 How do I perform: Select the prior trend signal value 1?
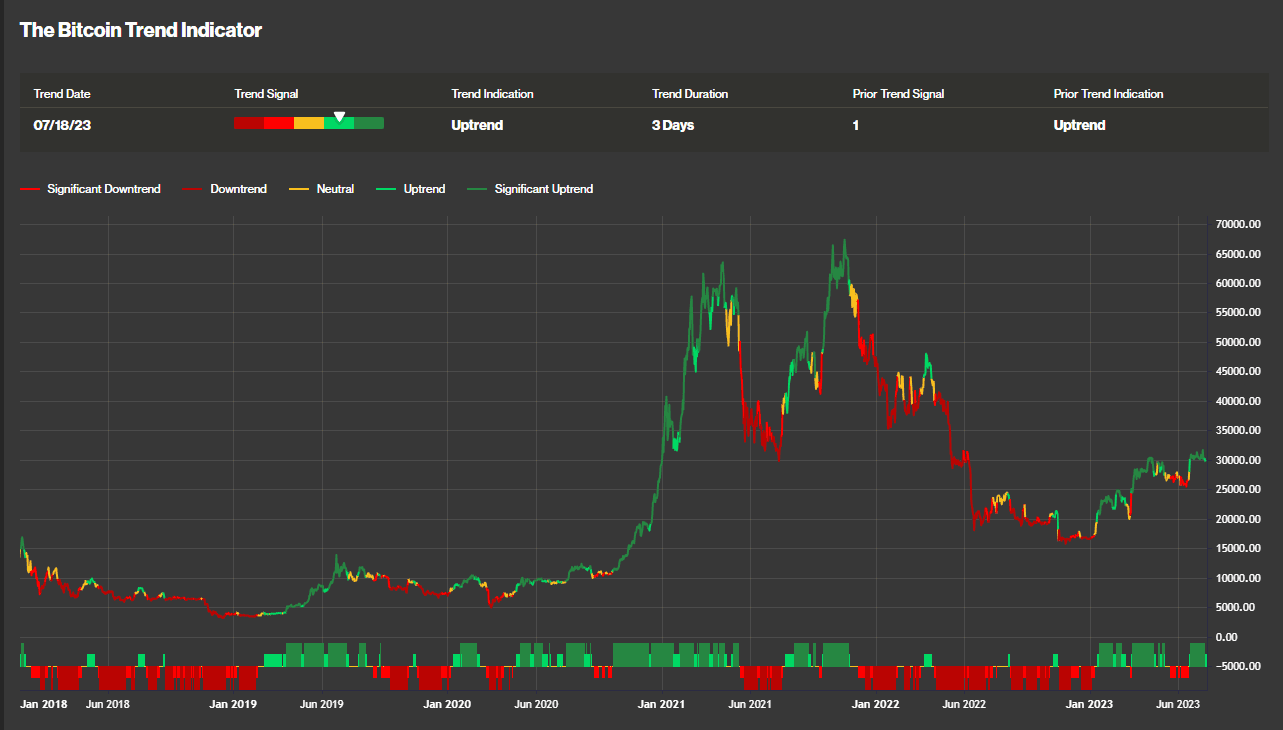coord(856,126)
